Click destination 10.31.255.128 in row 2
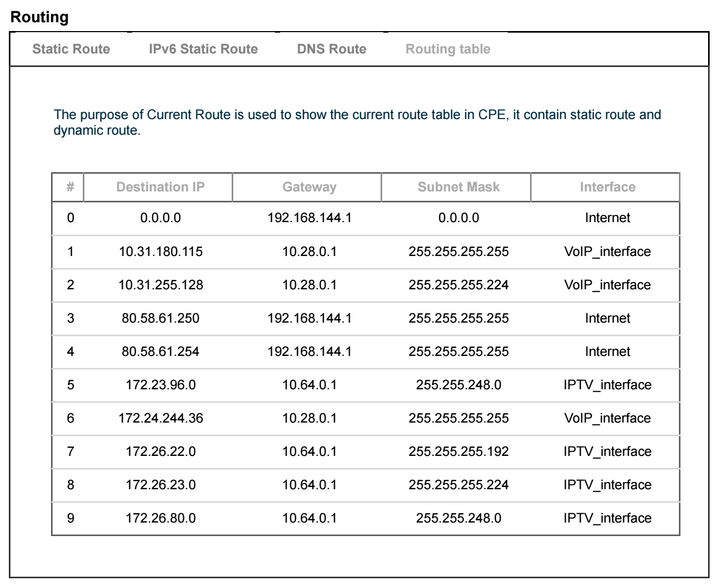 (160, 285)
